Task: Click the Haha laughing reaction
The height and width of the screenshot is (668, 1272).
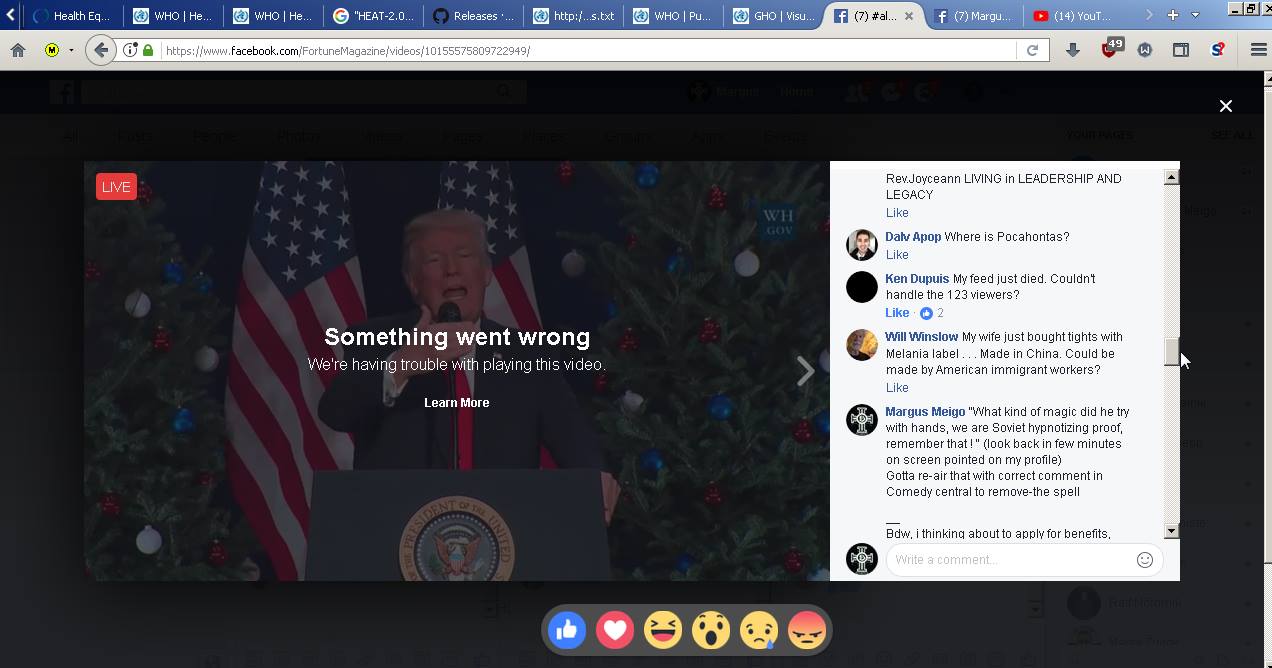Action: pyautogui.click(x=663, y=630)
